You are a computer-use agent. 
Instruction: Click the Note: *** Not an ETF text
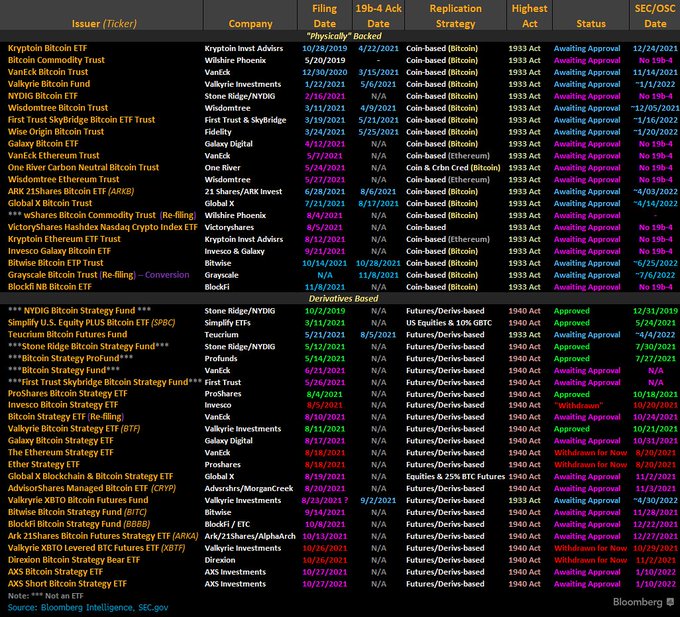point(46,596)
